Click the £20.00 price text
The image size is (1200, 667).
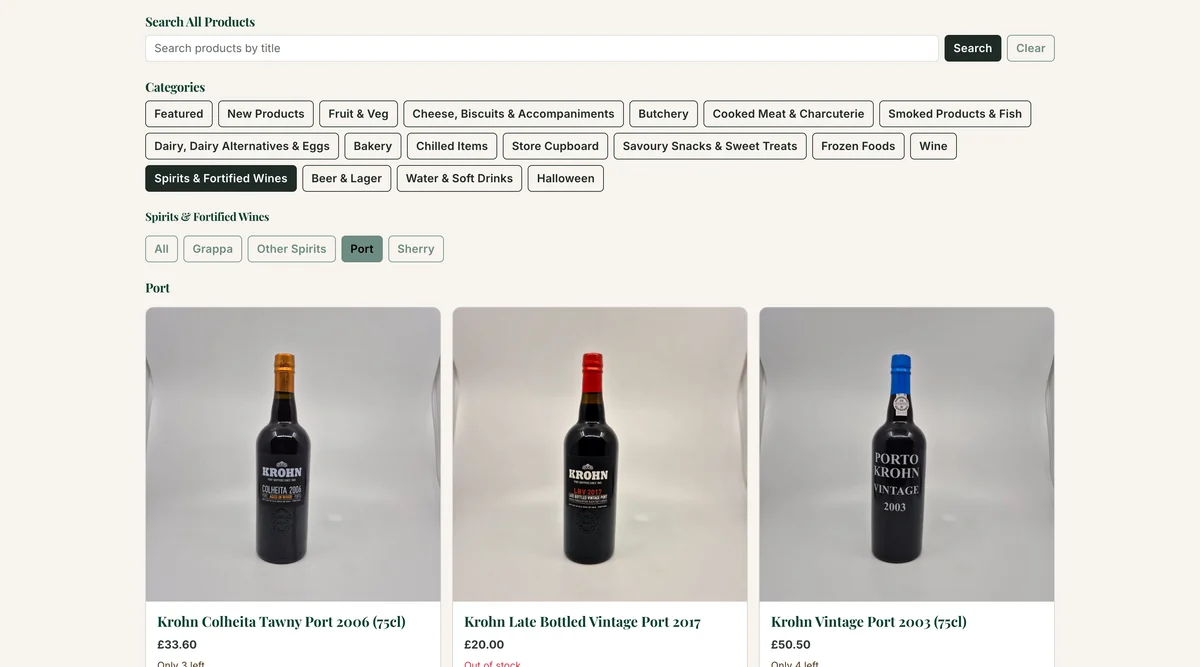coord(484,645)
